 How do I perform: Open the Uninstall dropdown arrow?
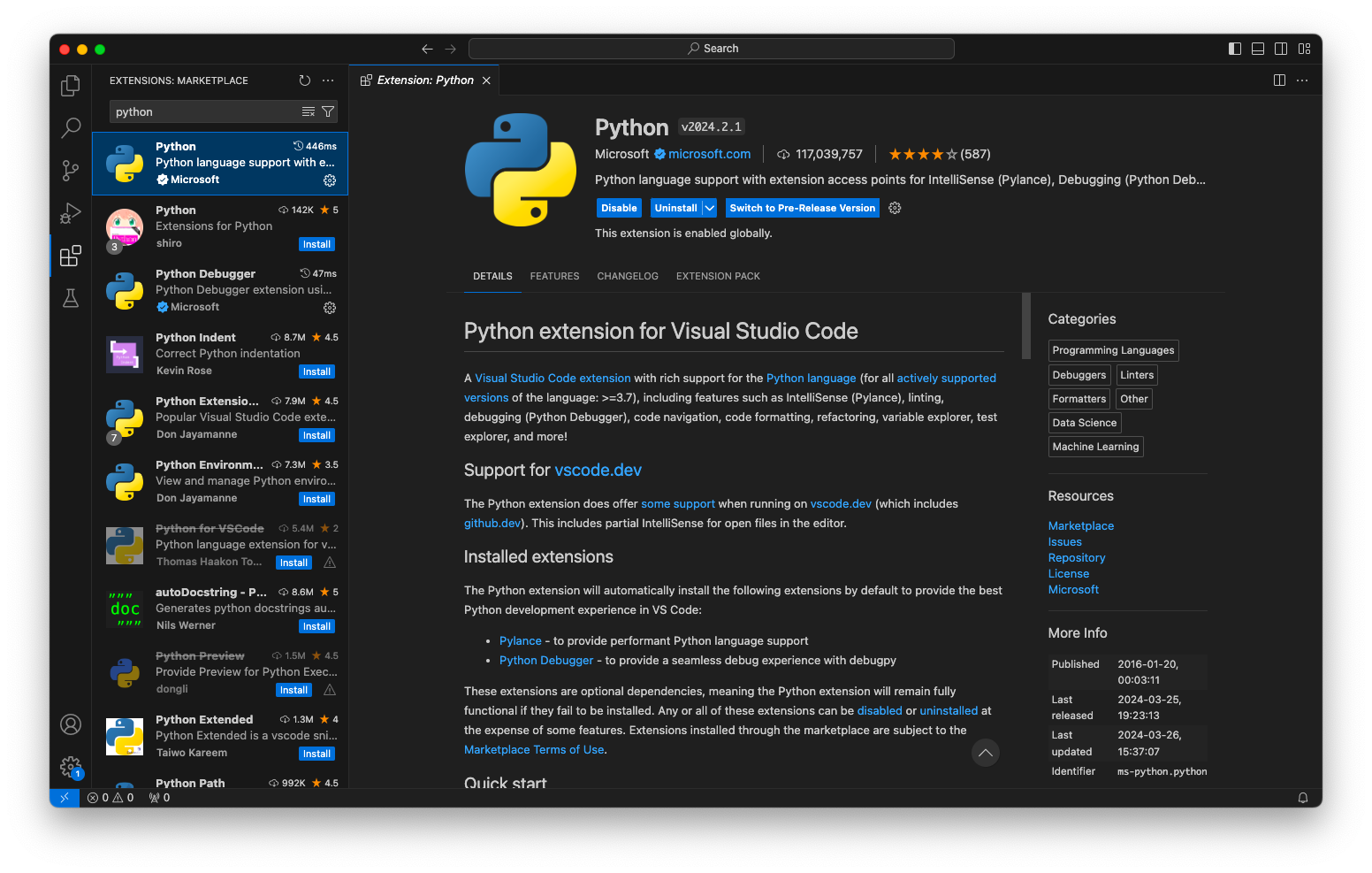pos(710,207)
